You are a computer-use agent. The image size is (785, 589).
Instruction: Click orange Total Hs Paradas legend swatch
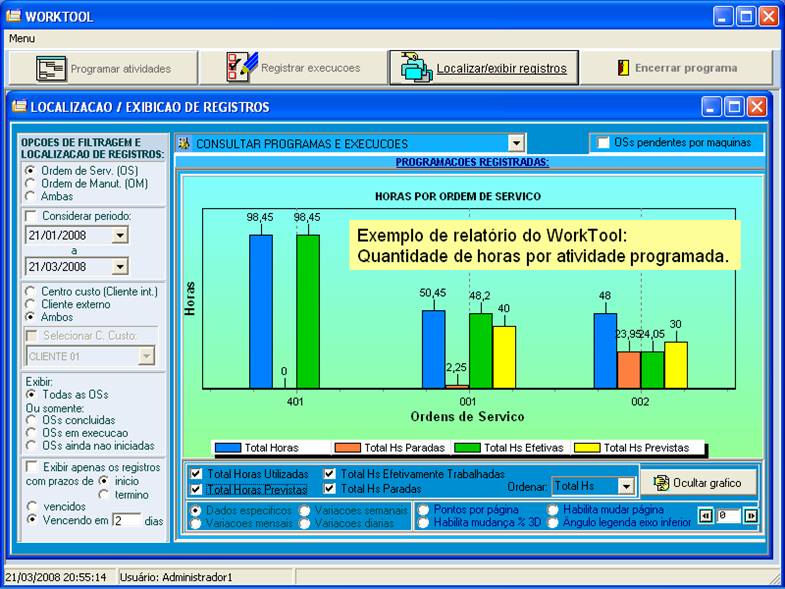click(x=348, y=448)
